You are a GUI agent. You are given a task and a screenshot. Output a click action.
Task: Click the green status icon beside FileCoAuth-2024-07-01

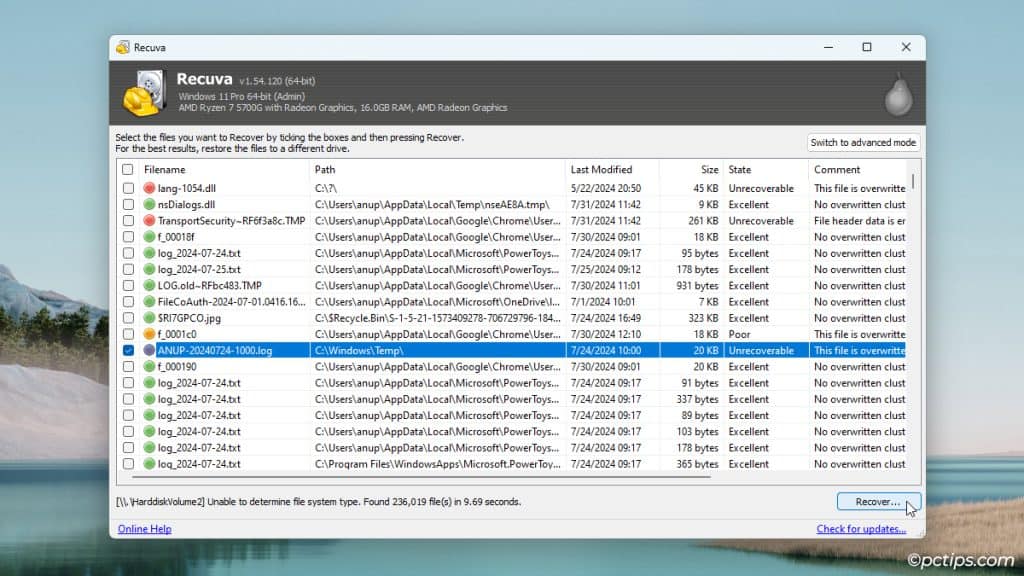pyautogui.click(x=147, y=302)
